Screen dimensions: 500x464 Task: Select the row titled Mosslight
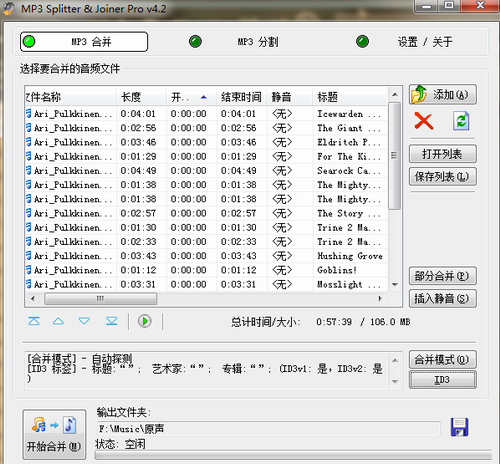click(x=206, y=284)
